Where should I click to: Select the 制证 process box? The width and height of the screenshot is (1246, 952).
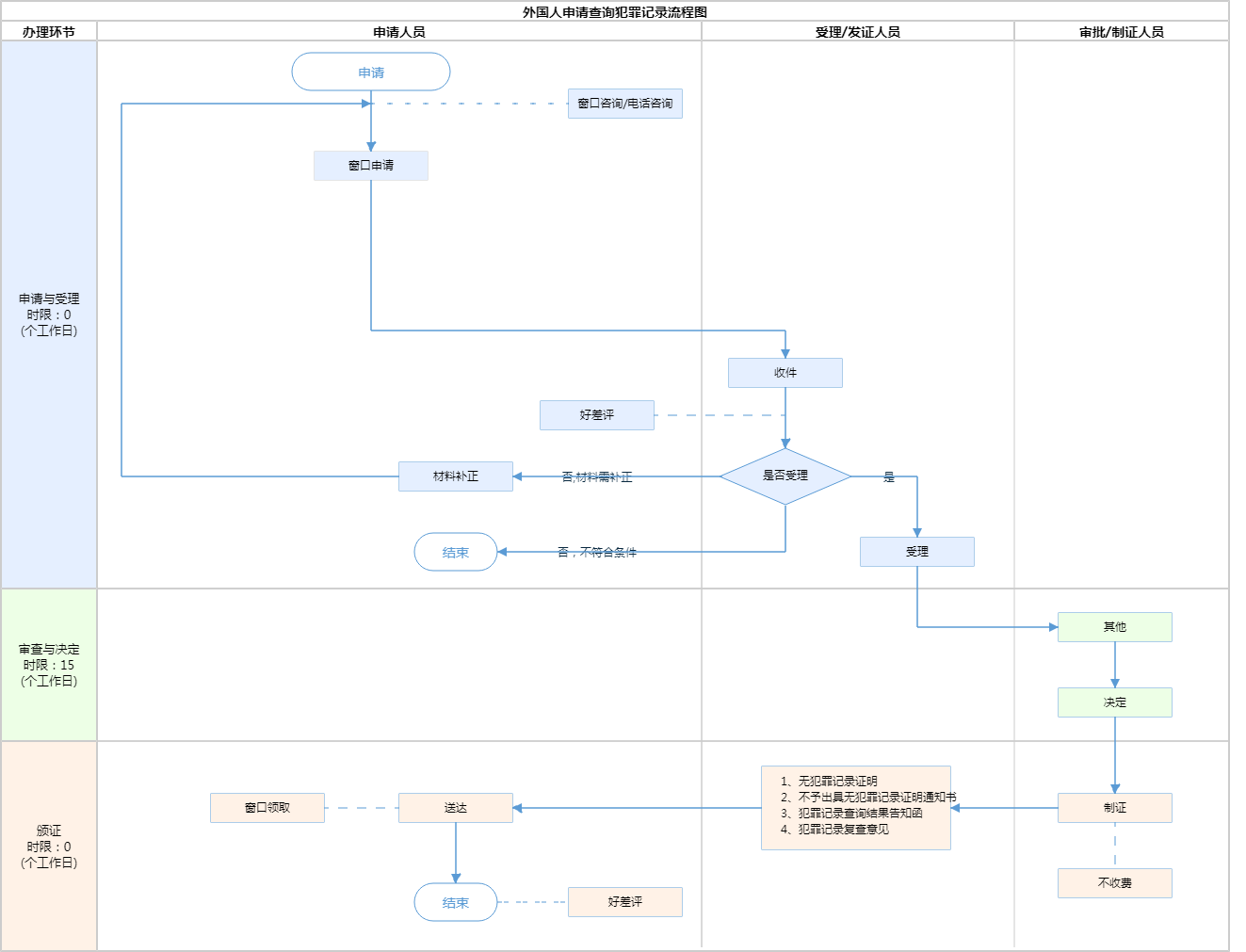pyautogui.click(x=1114, y=808)
